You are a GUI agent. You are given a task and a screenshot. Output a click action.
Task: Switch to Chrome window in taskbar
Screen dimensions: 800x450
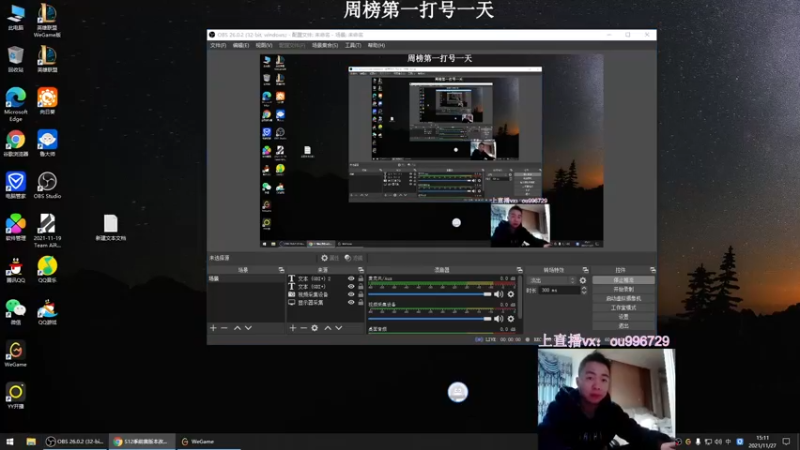(x=142, y=441)
